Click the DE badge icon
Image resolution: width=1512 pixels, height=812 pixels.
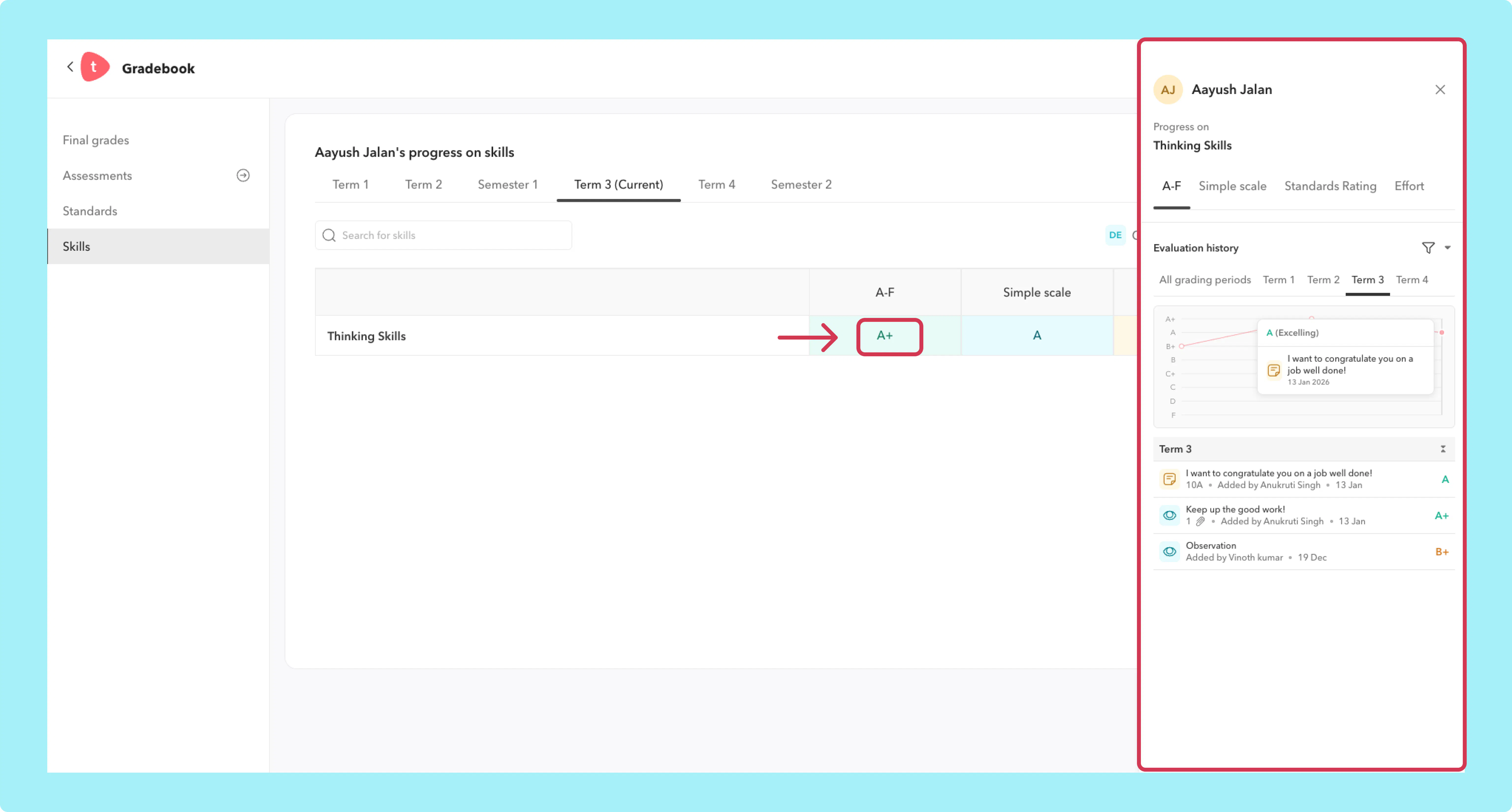coord(1115,235)
